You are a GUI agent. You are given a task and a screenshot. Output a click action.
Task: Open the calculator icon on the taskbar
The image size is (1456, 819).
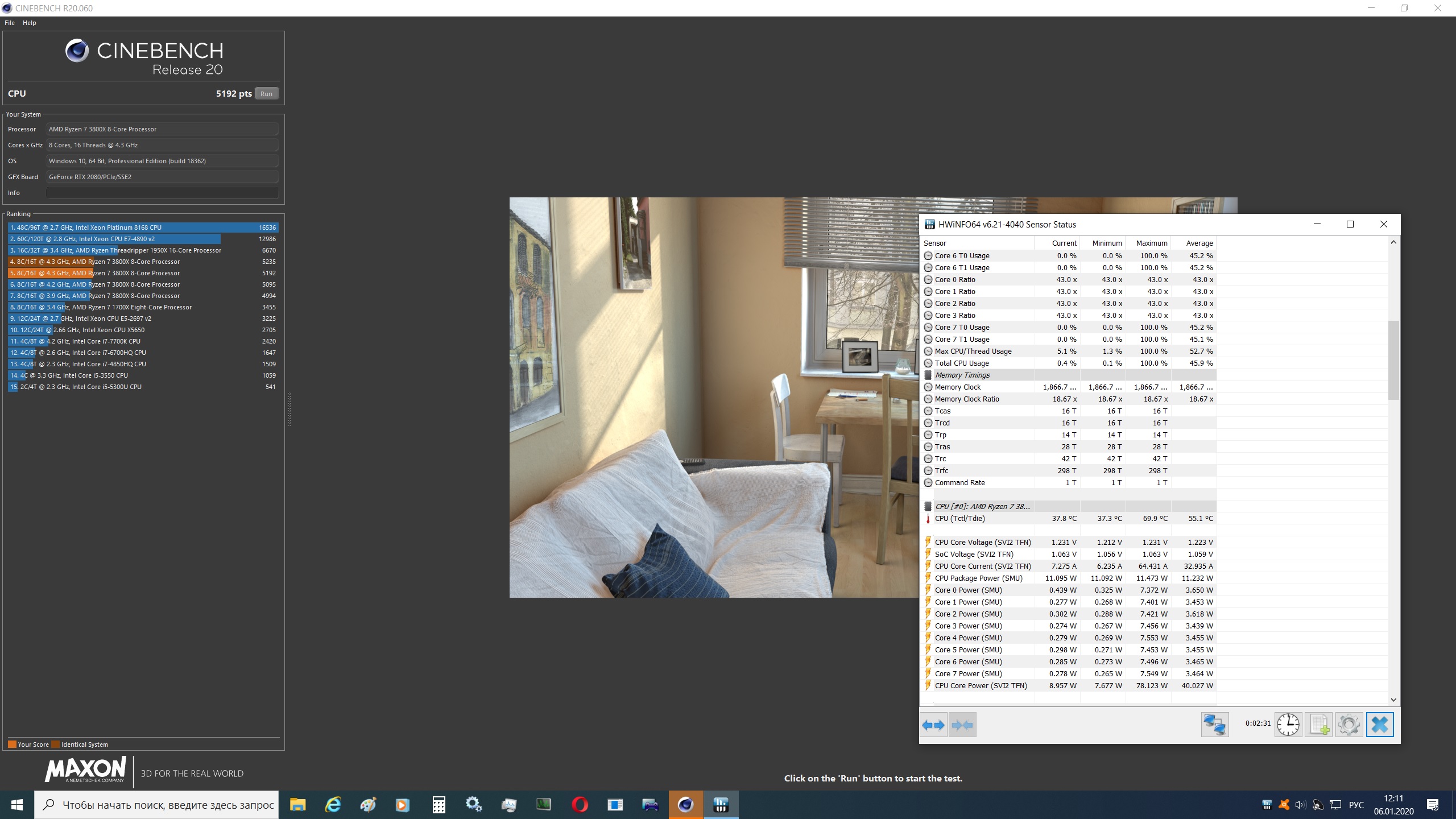pos(439,805)
